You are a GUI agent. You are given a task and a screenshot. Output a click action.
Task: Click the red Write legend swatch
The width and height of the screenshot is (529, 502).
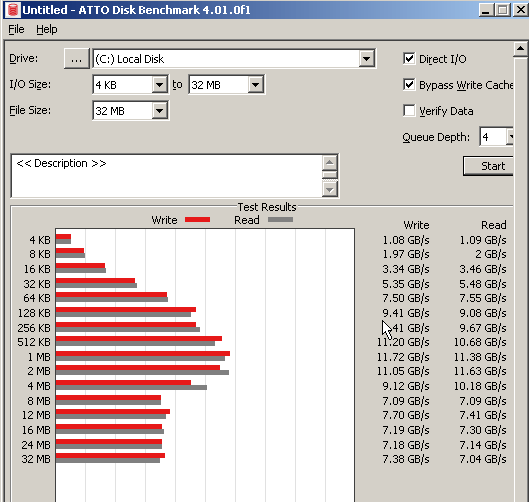click(197, 220)
